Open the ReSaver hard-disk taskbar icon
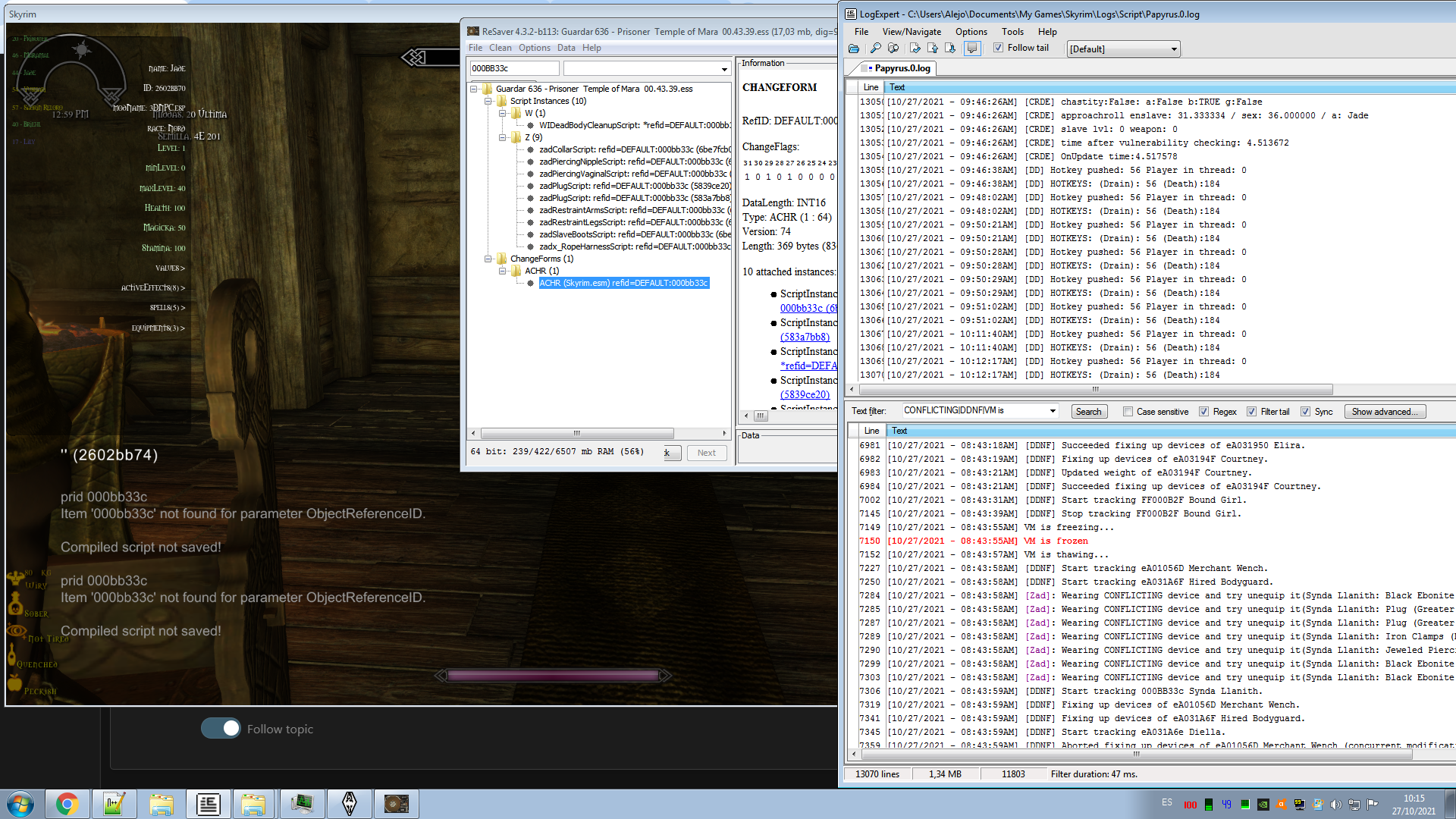1456x819 pixels. tap(396, 804)
